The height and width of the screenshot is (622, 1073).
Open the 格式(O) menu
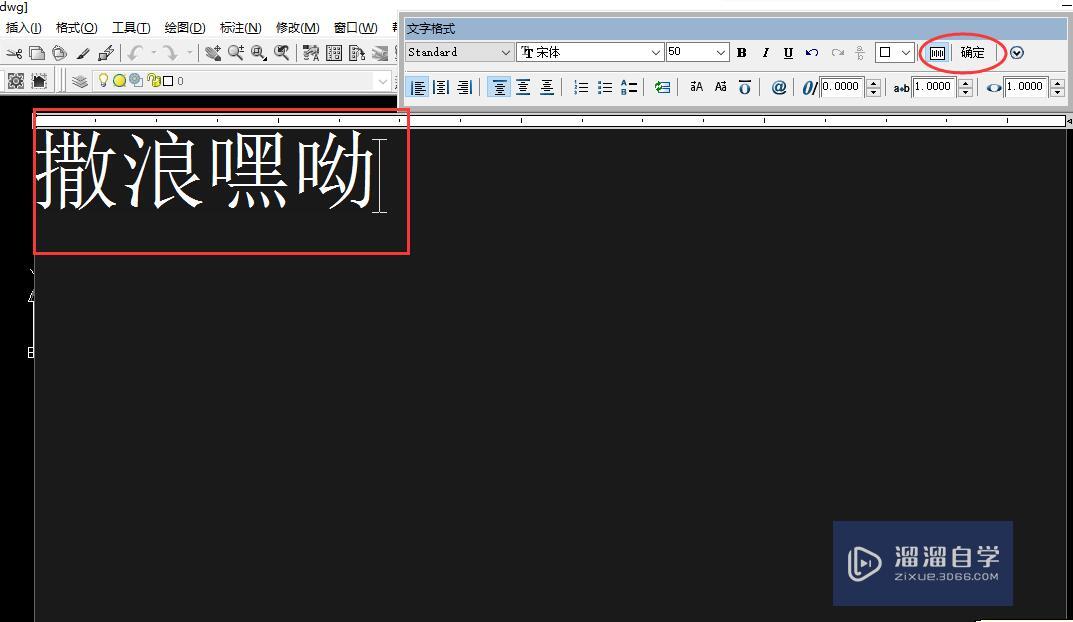tap(77, 27)
